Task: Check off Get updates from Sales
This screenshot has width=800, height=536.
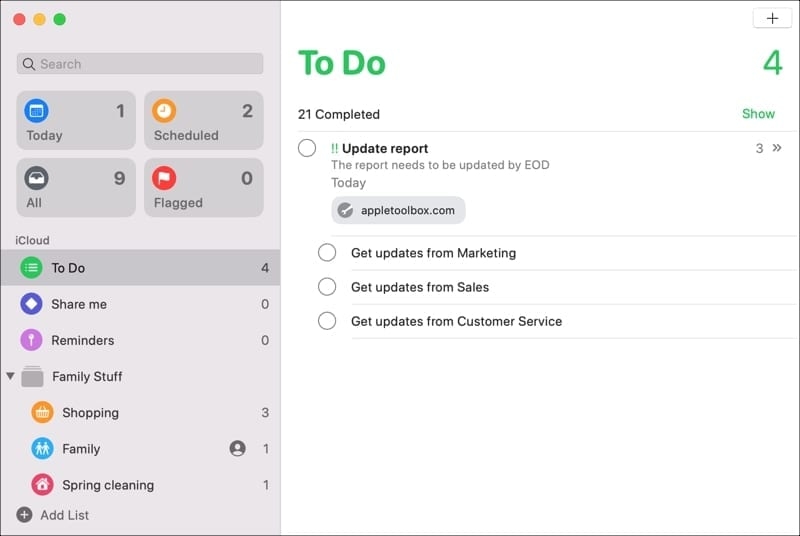Action: coord(327,287)
